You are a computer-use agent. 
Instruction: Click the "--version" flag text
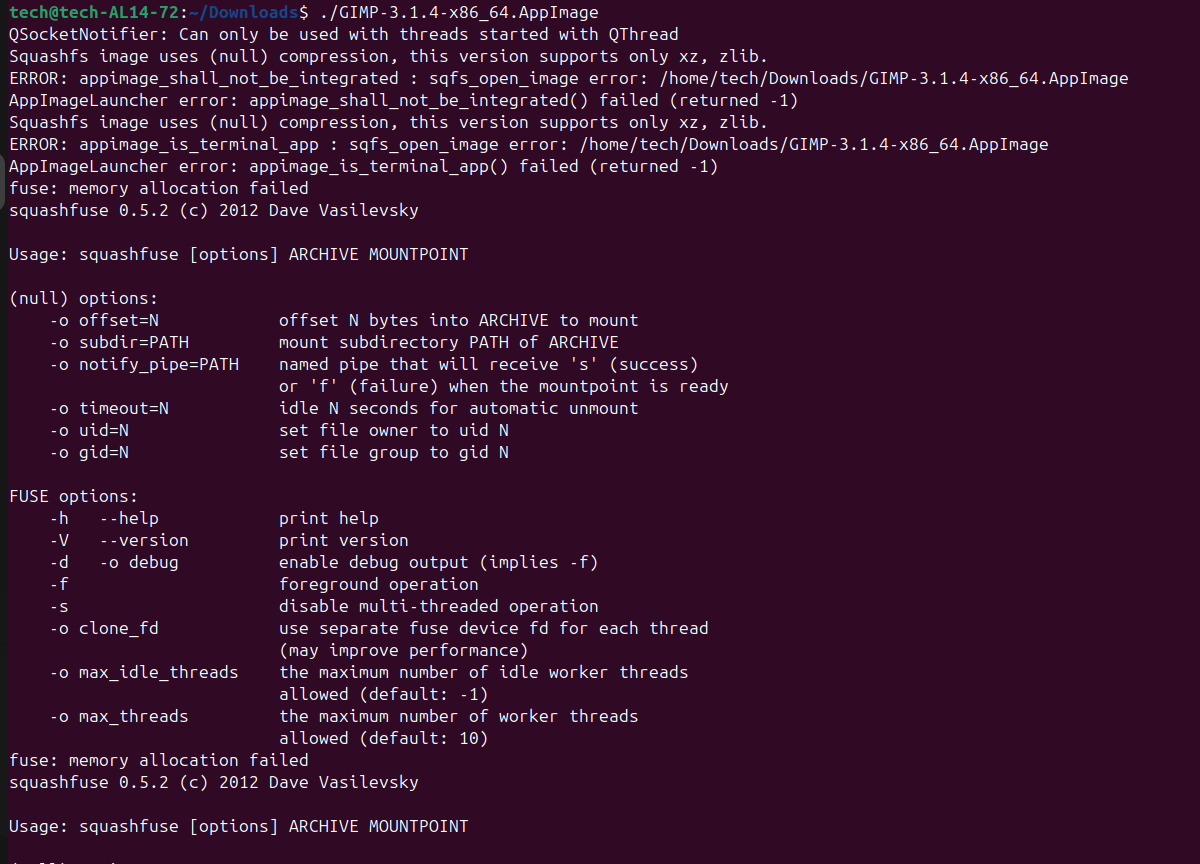(x=144, y=541)
